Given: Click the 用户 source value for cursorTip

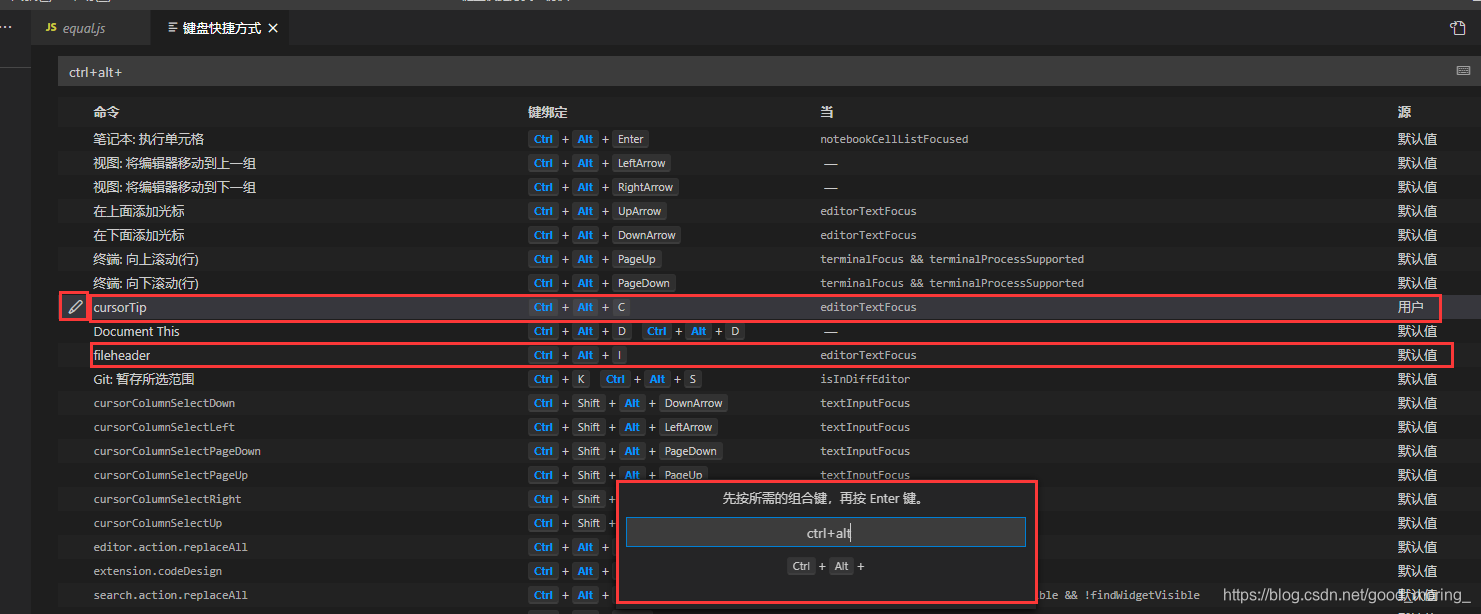Looking at the screenshot, I should click(1411, 307).
